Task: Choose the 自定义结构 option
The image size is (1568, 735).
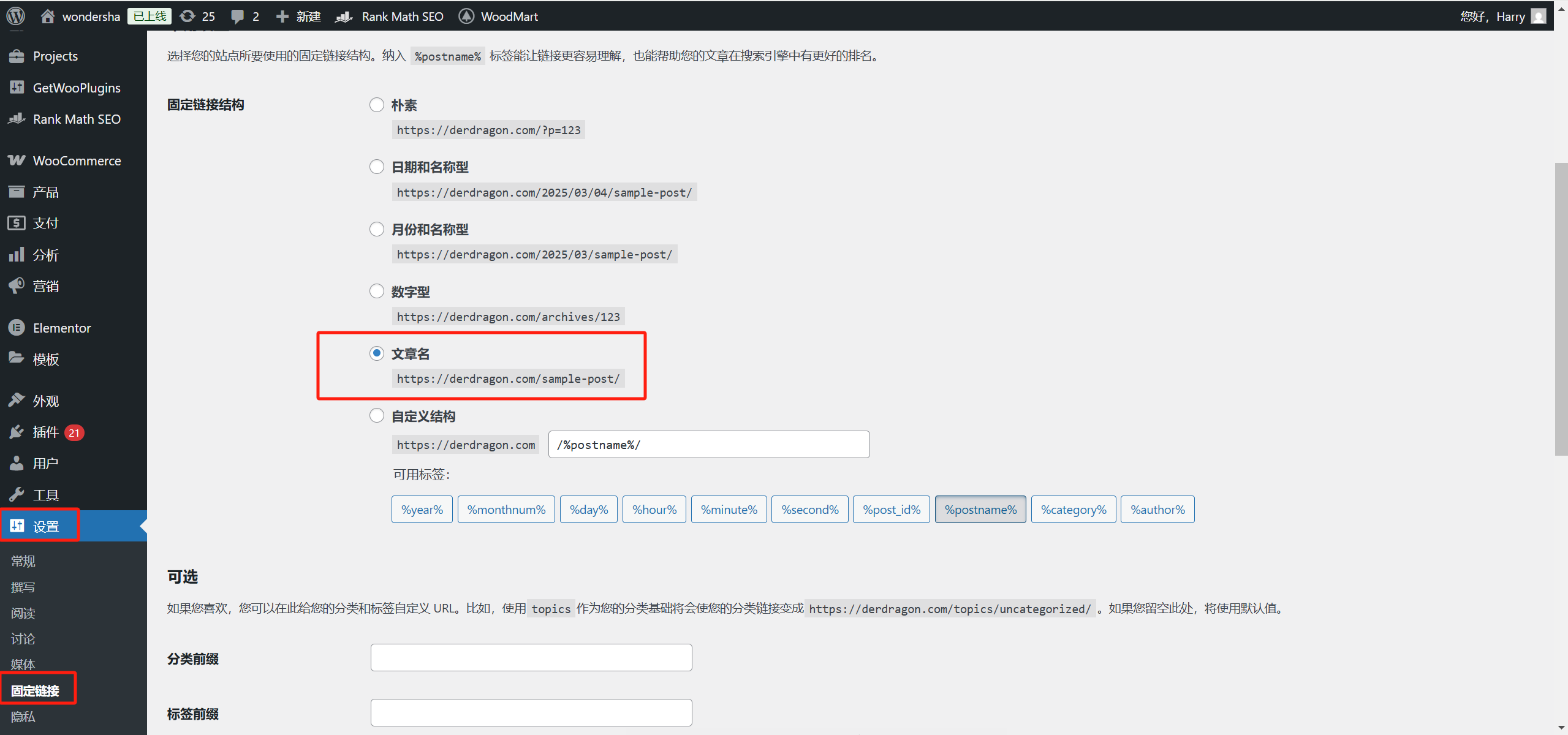Action: [376, 415]
